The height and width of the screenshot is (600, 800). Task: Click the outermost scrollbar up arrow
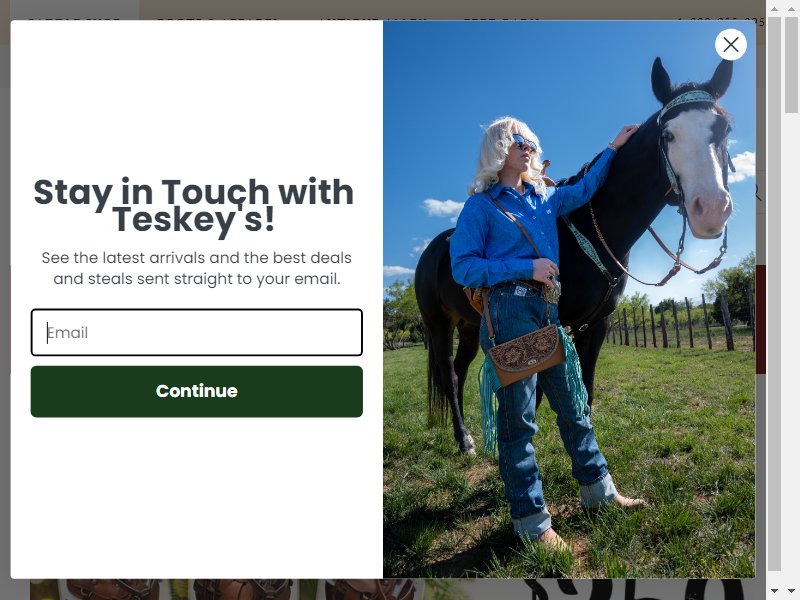(x=791, y=9)
